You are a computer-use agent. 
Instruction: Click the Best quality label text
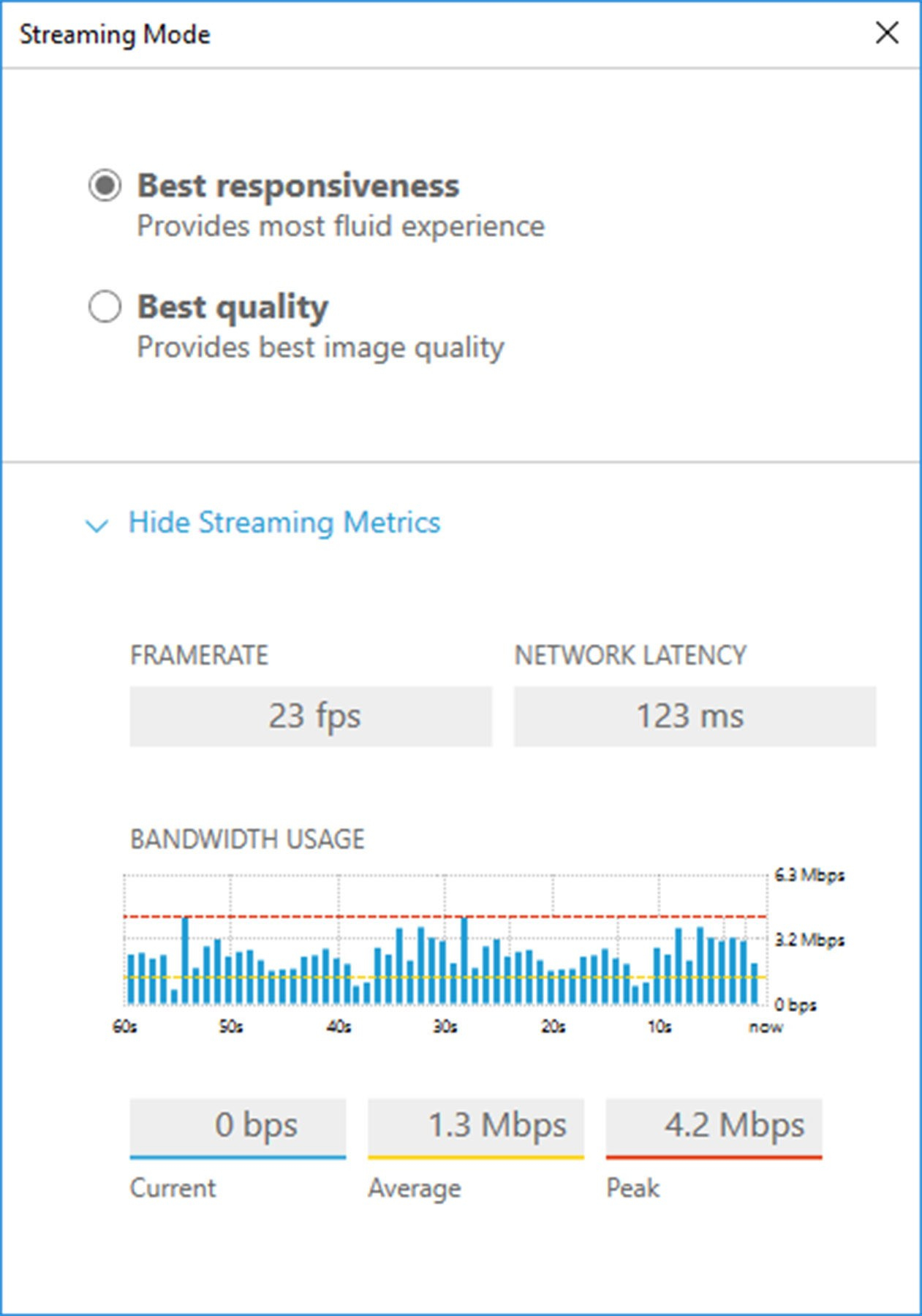pyautogui.click(x=233, y=307)
